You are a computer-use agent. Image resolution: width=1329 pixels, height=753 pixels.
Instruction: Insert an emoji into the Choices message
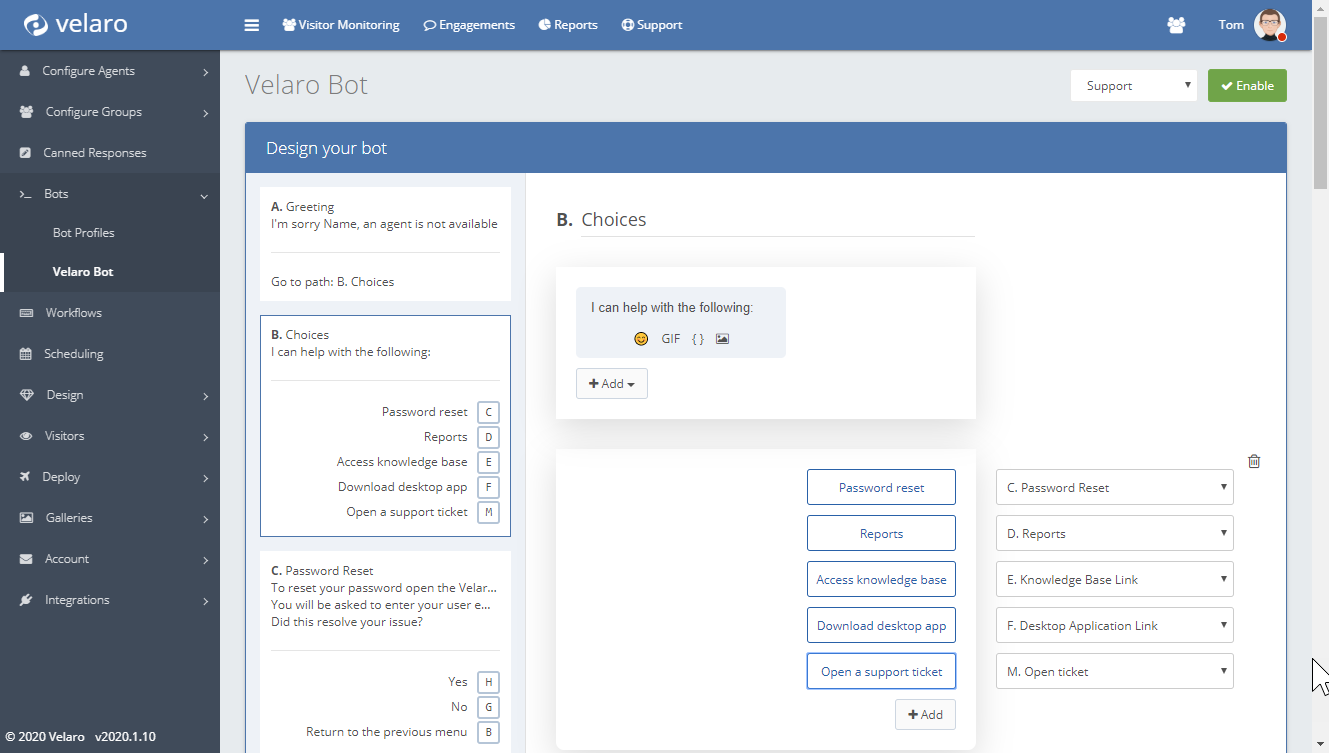(641, 338)
